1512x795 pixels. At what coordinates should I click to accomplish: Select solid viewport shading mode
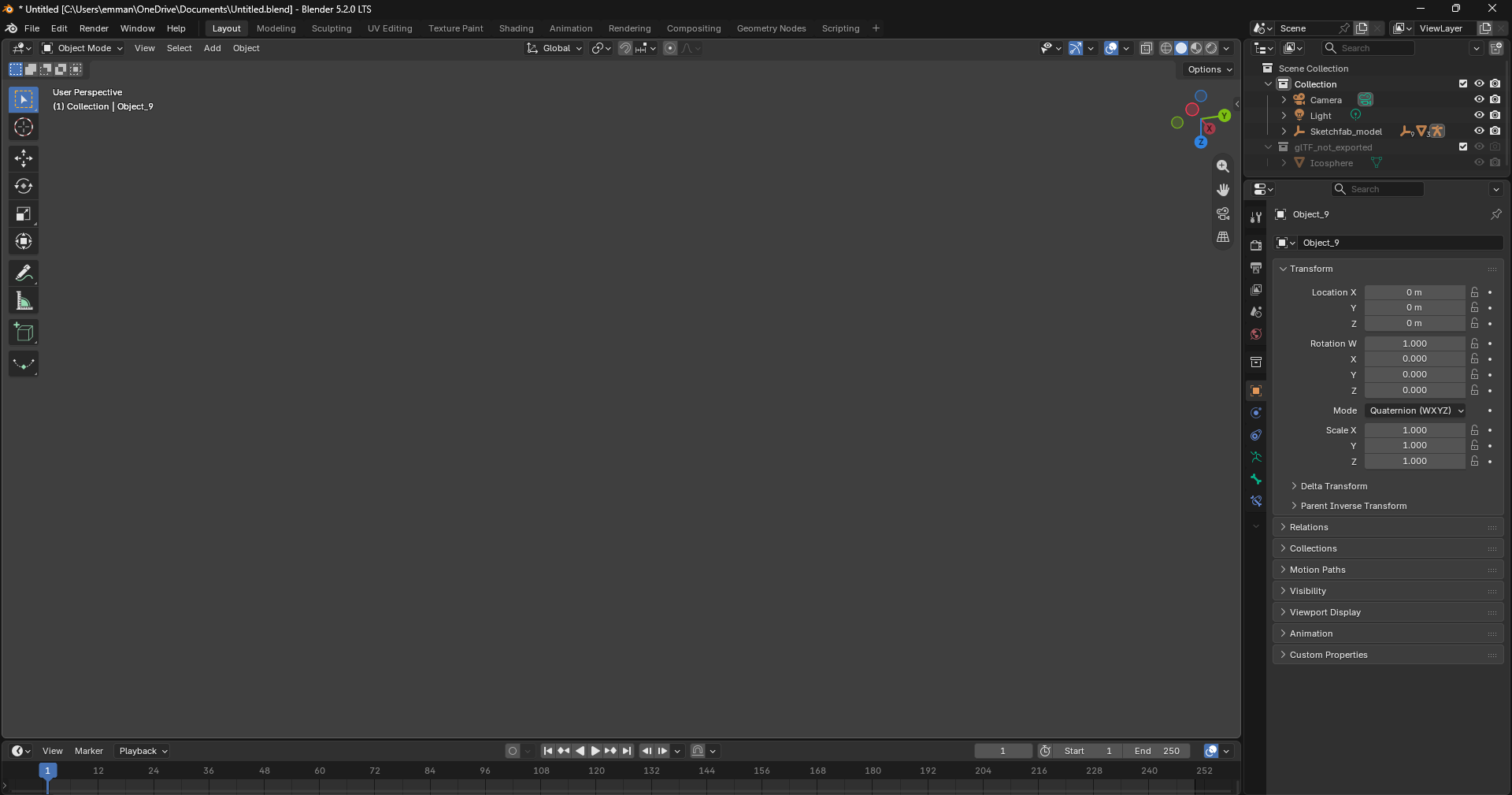click(x=1181, y=48)
